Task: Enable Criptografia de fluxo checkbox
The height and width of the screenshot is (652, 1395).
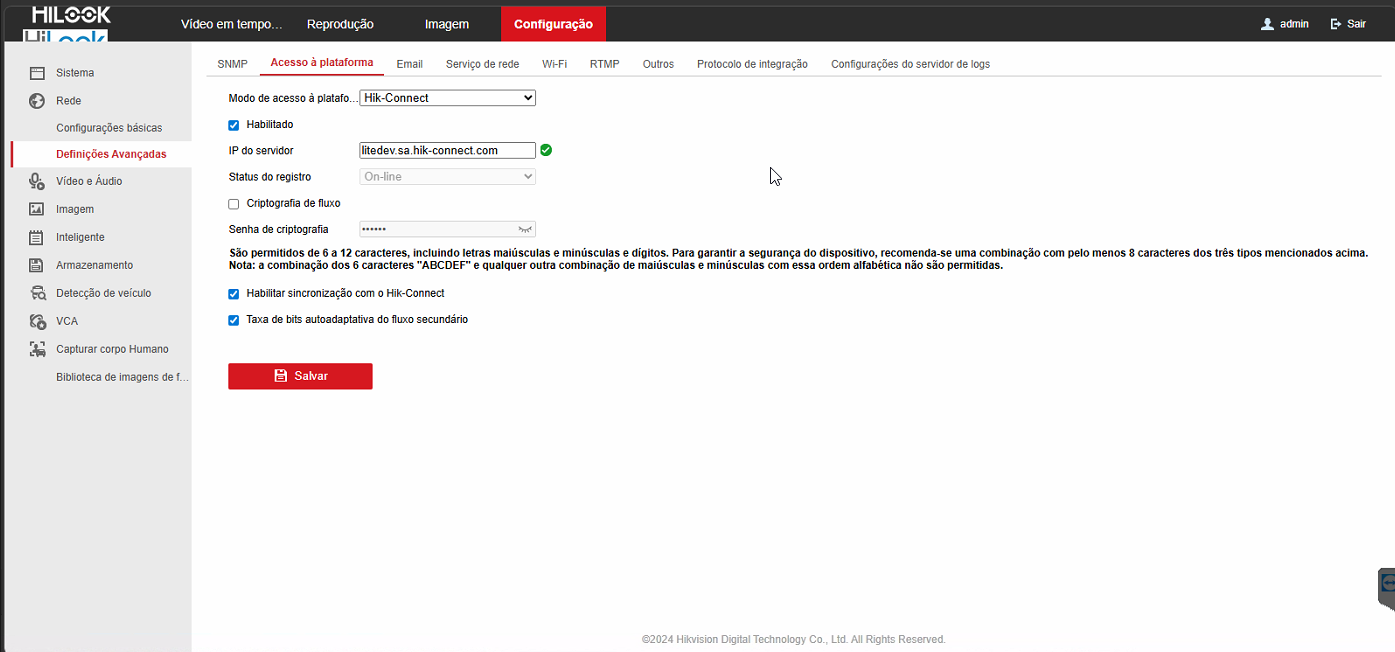Action: [234, 203]
